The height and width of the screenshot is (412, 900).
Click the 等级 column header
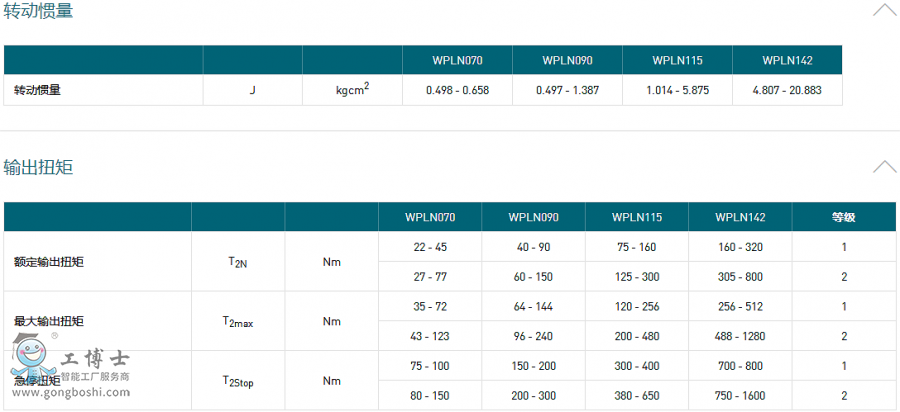click(x=844, y=217)
